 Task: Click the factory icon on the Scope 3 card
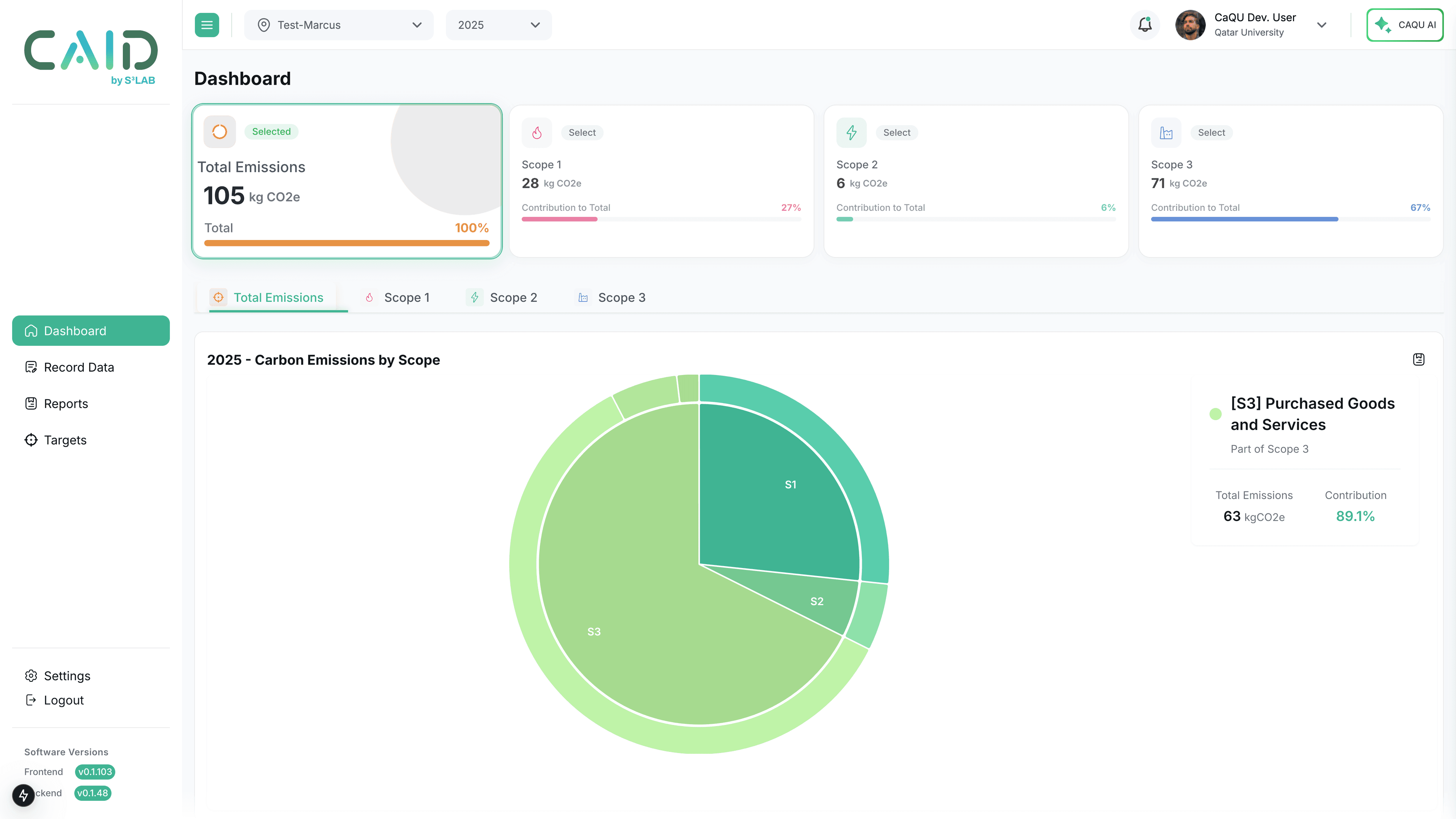tap(1166, 132)
